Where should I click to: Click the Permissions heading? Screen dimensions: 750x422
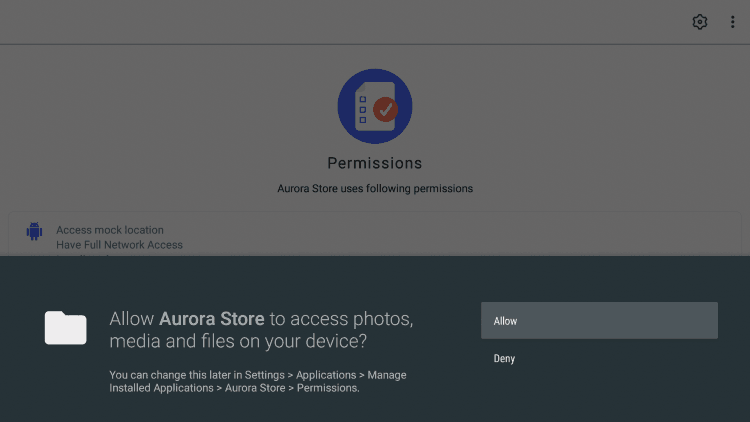pyautogui.click(x=374, y=163)
